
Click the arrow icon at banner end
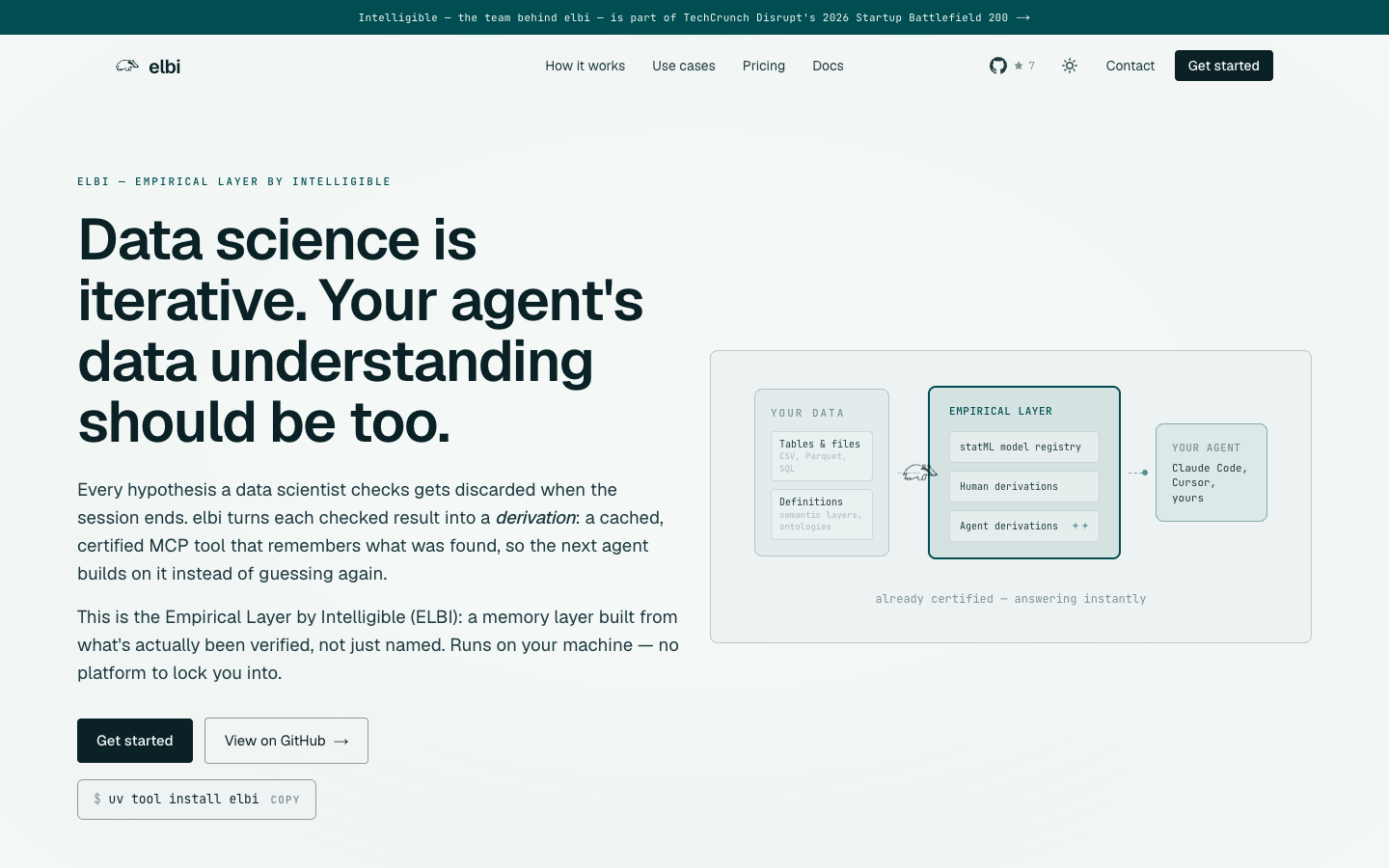(1023, 17)
